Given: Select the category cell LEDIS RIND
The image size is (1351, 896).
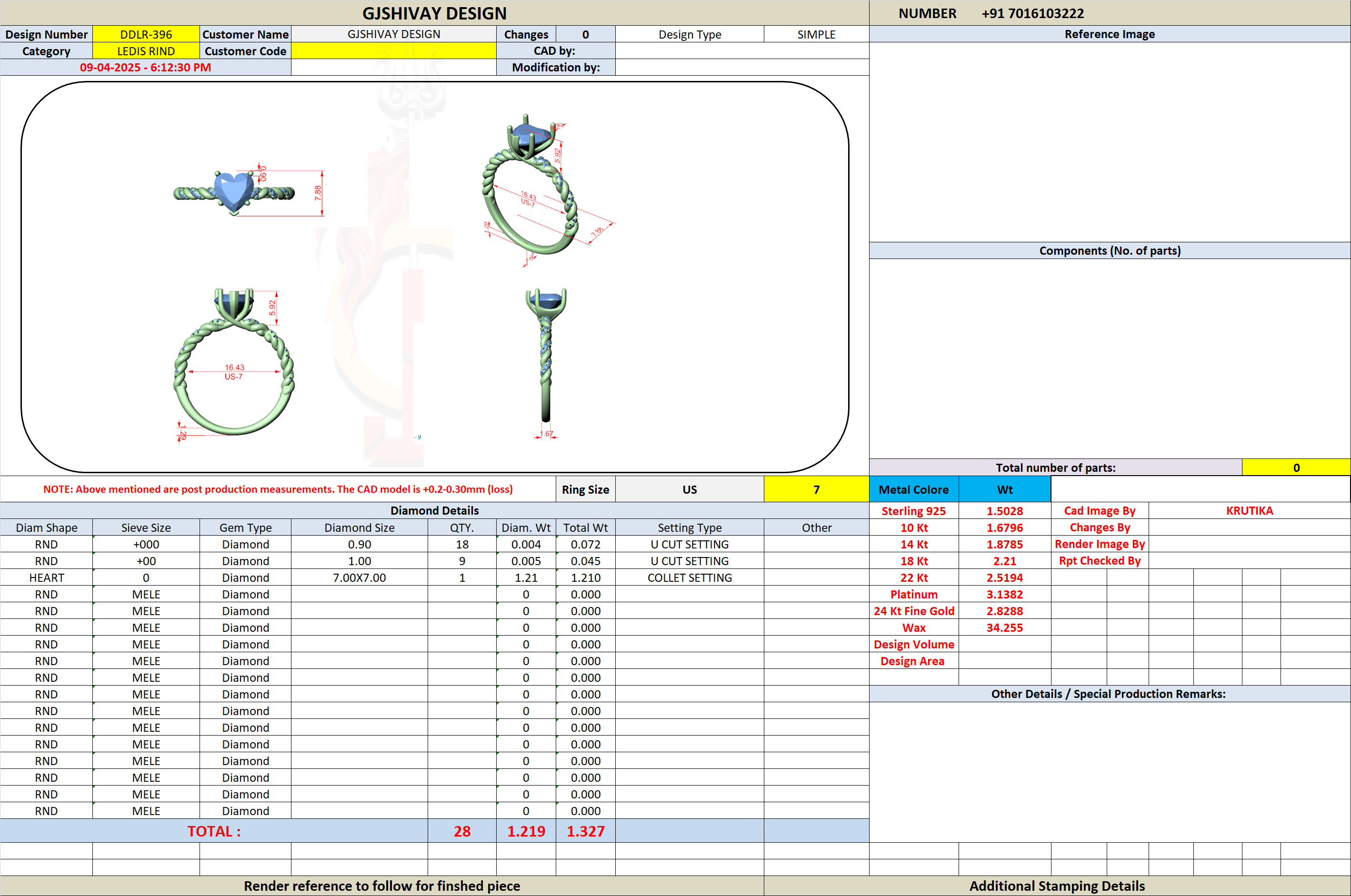Looking at the screenshot, I should [x=146, y=51].
